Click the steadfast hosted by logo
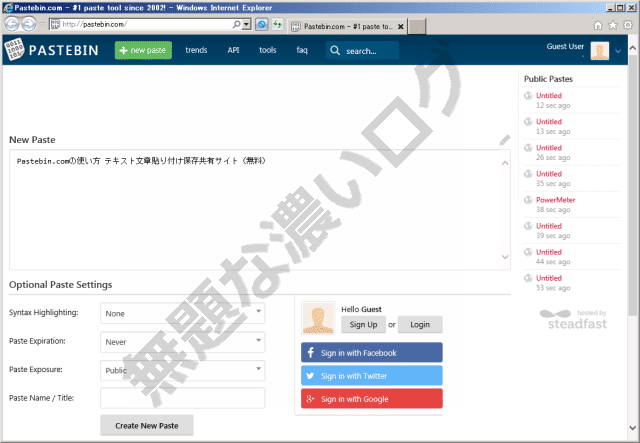 (573, 319)
